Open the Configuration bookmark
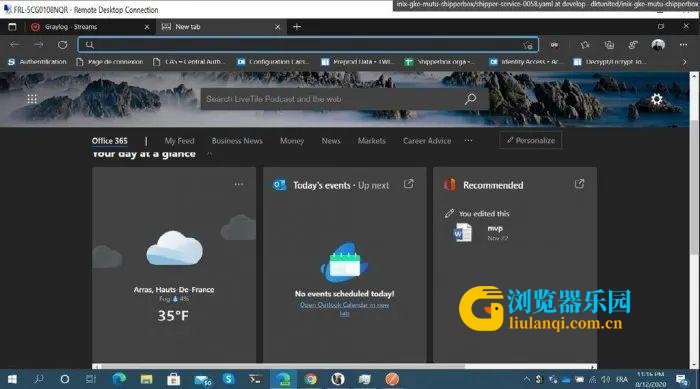The width and height of the screenshot is (700, 389). point(273,62)
